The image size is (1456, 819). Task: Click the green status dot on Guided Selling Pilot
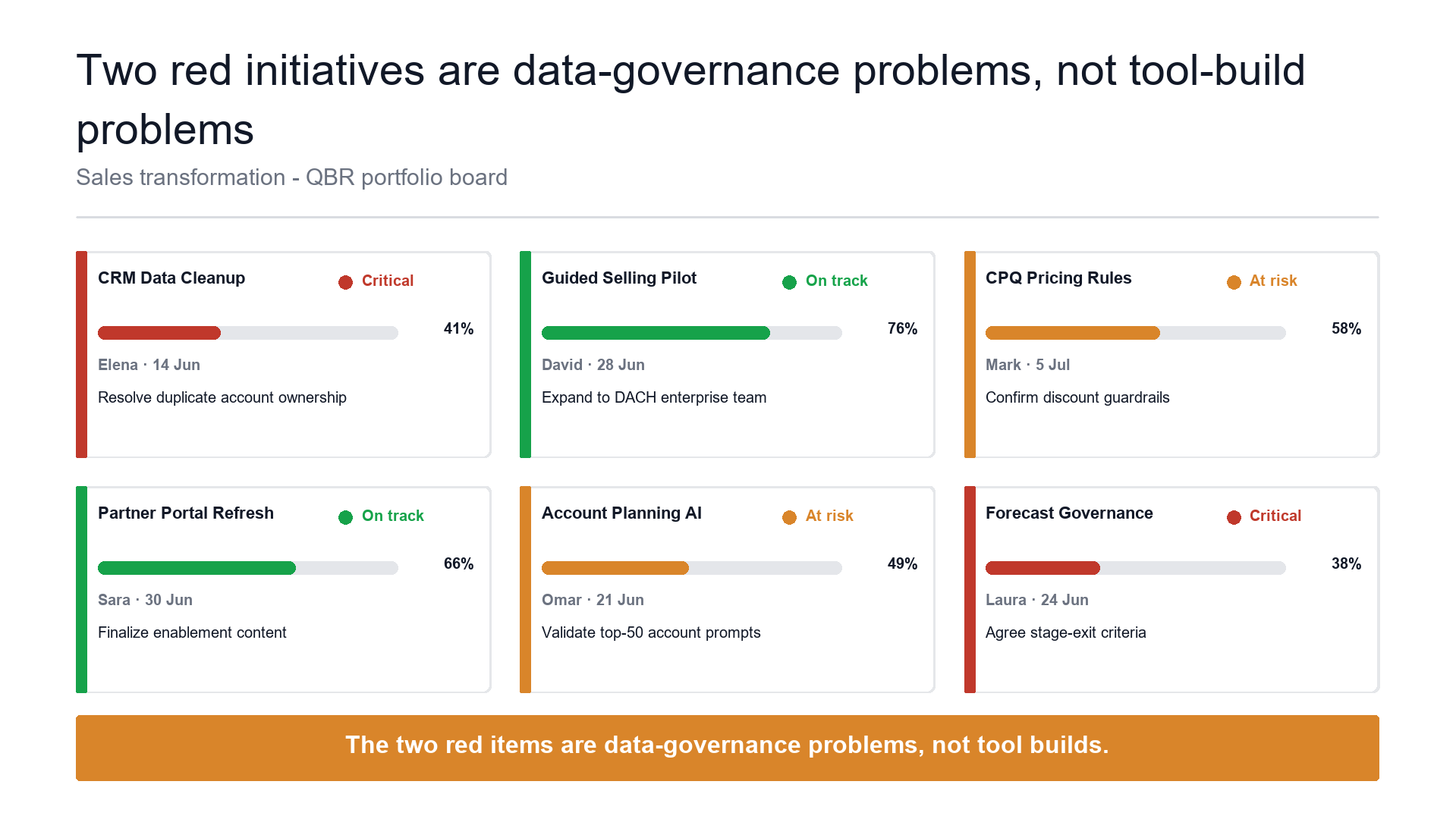coord(789,282)
